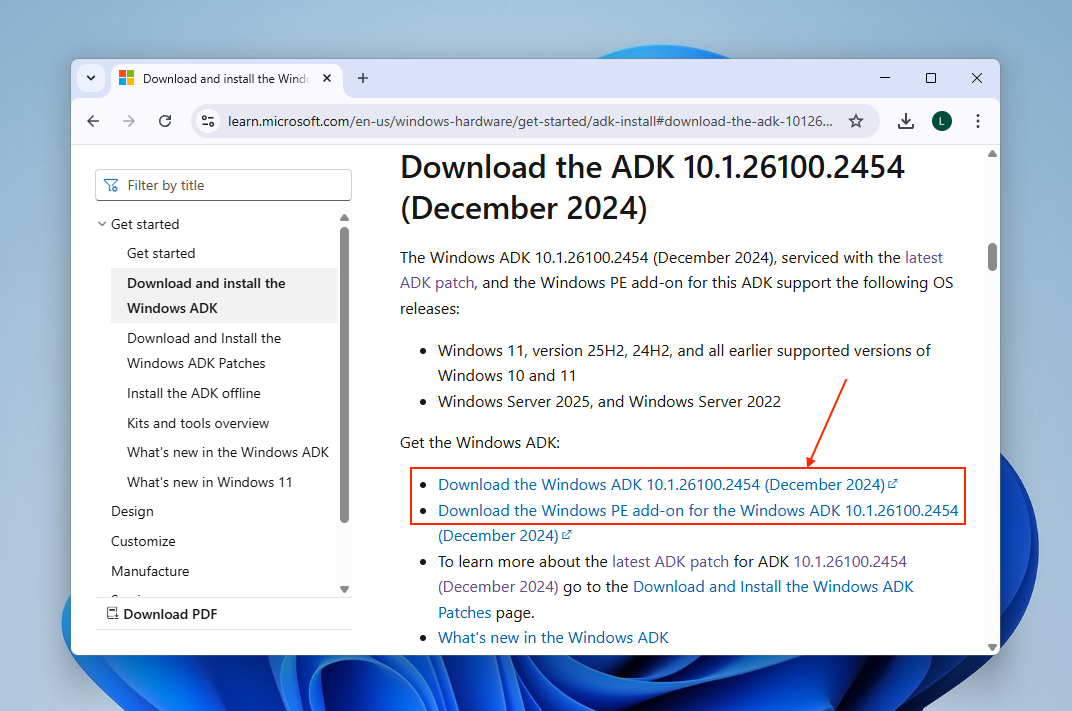Image resolution: width=1072 pixels, height=711 pixels.
Task: Open Kits and tools overview page
Action: (x=198, y=423)
